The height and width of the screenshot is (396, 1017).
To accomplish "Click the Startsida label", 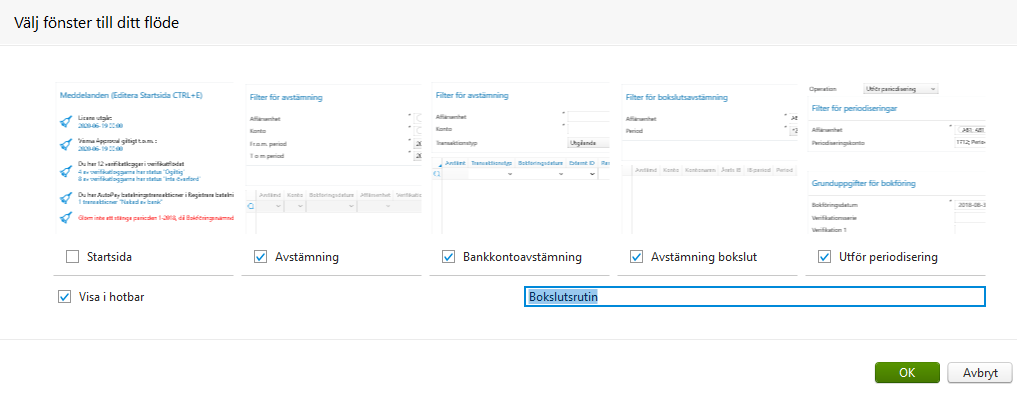I will (110, 257).
